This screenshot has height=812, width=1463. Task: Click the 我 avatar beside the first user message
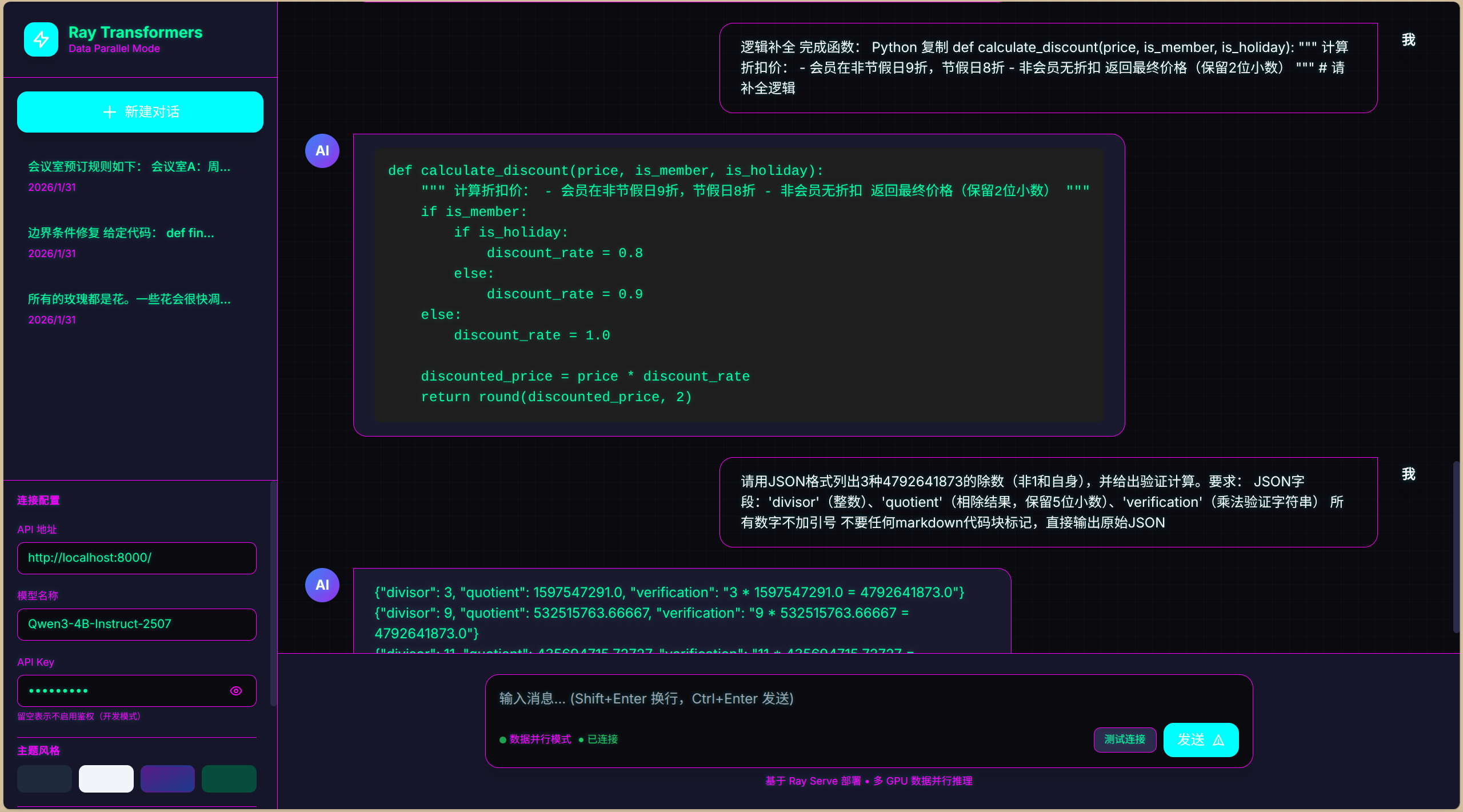pyautogui.click(x=1408, y=40)
